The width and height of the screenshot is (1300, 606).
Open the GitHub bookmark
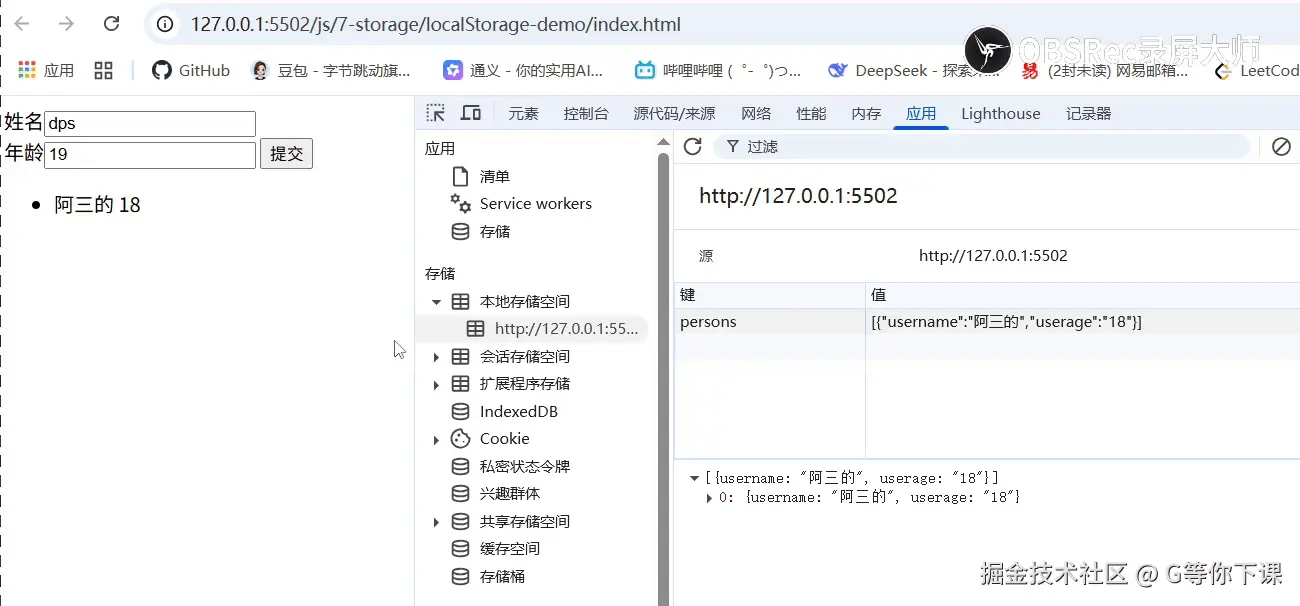tap(191, 70)
